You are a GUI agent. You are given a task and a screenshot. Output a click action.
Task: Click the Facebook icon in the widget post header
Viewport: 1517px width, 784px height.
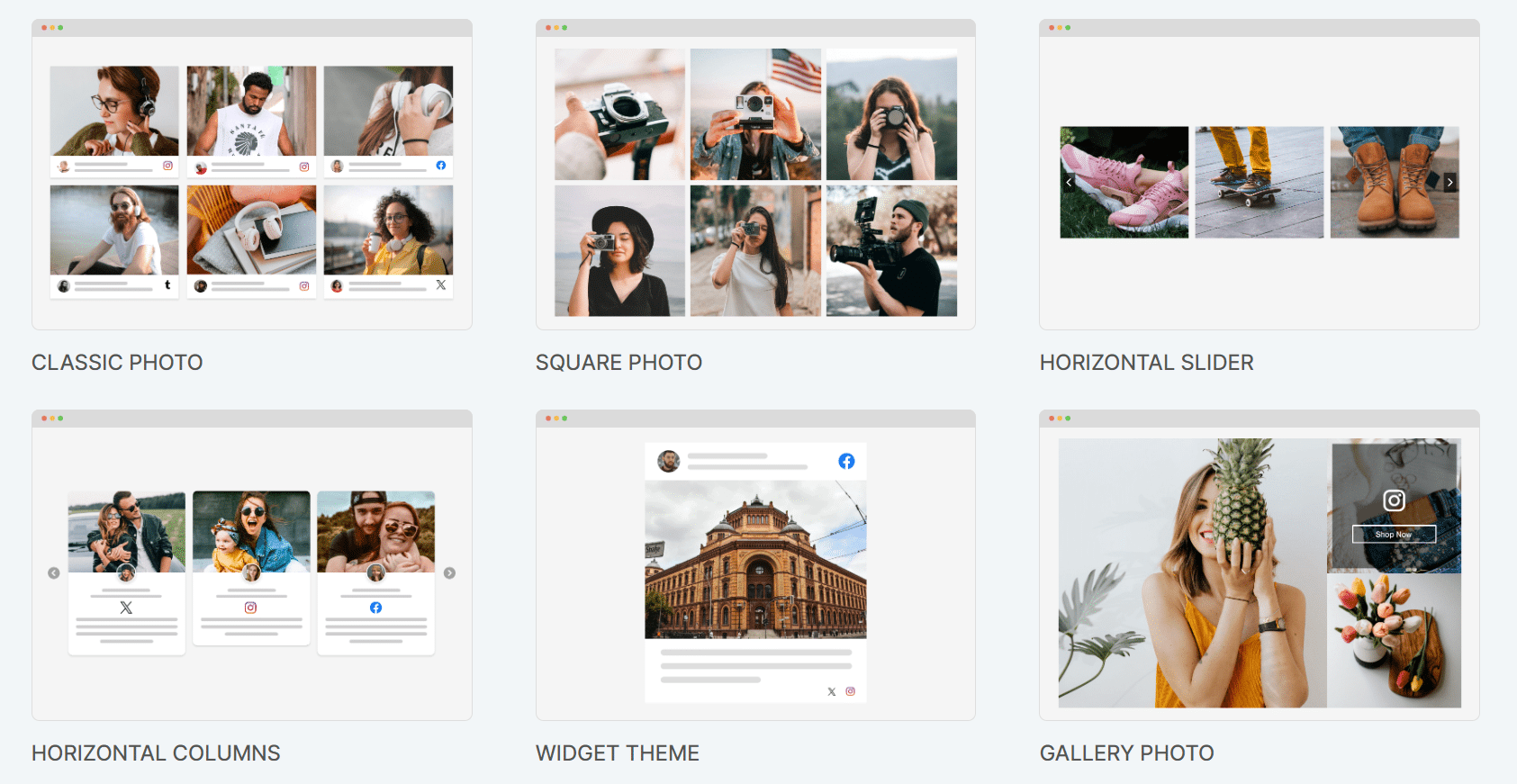[x=846, y=461]
